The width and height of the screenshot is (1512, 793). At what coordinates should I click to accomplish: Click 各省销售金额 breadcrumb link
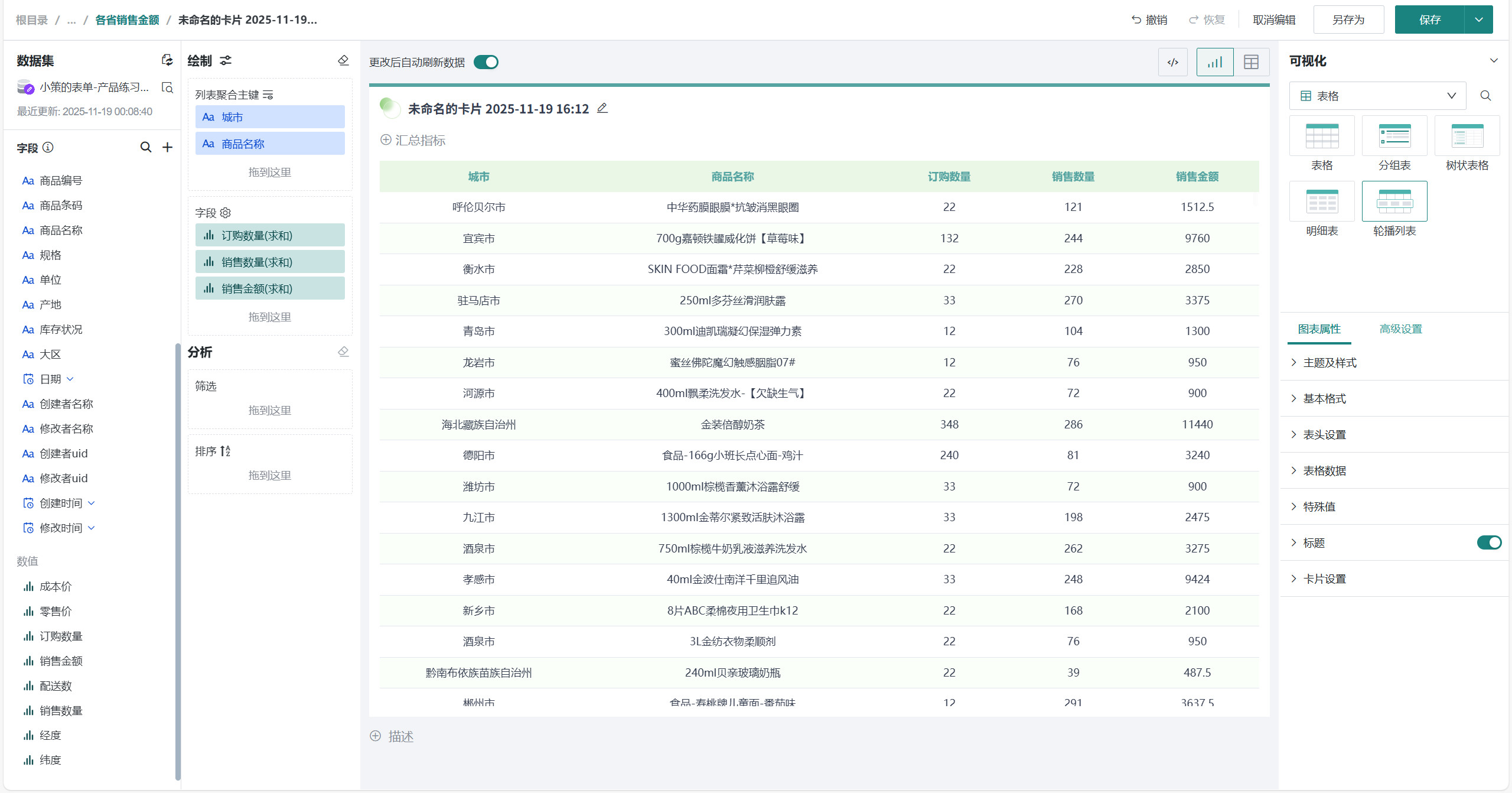click(x=127, y=19)
